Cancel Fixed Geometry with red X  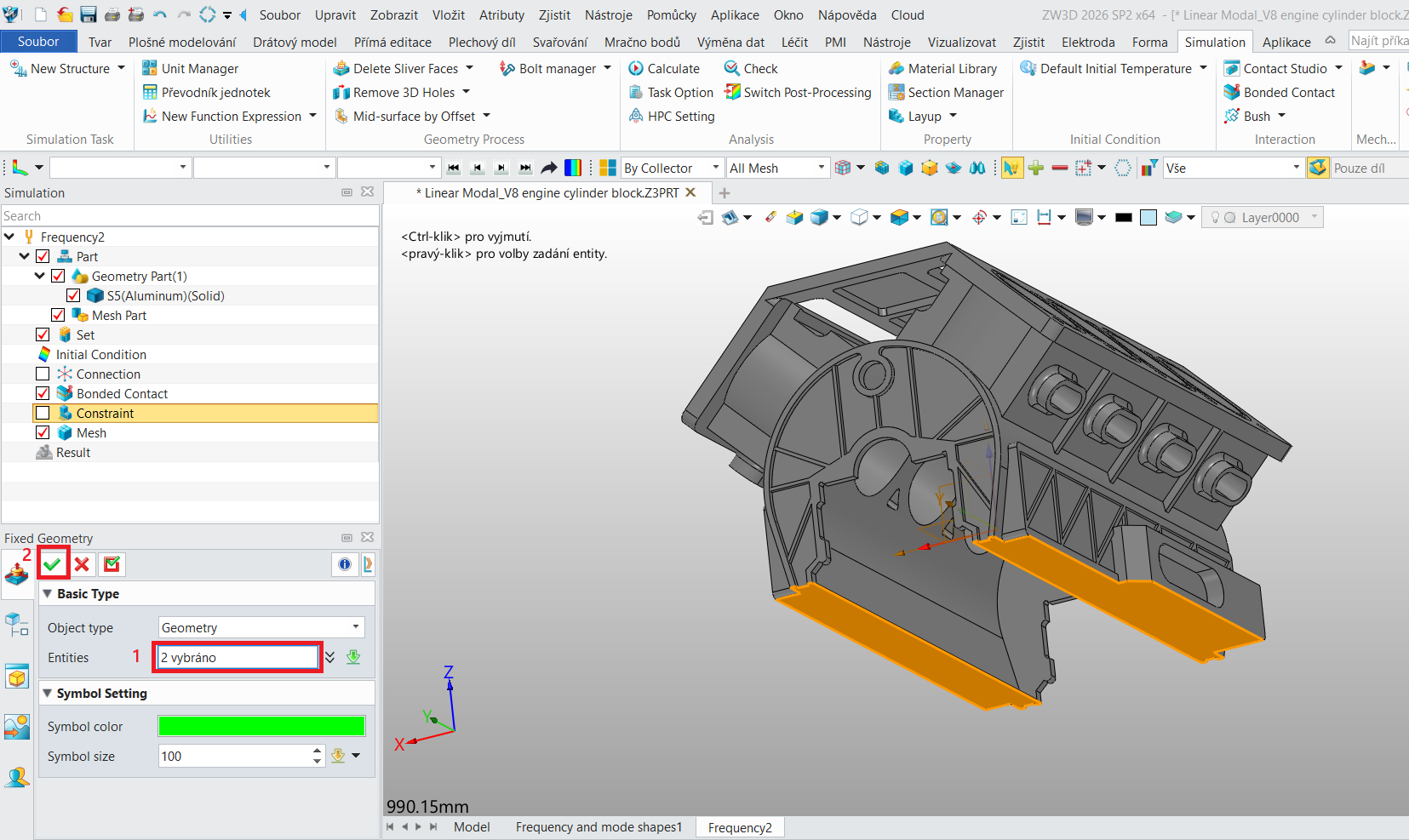pos(82,564)
